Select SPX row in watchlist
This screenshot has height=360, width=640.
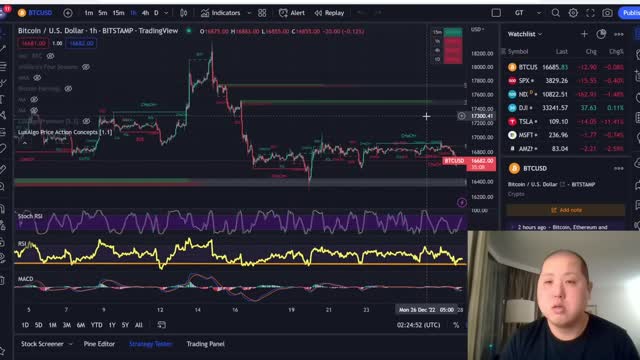click(565, 81)
